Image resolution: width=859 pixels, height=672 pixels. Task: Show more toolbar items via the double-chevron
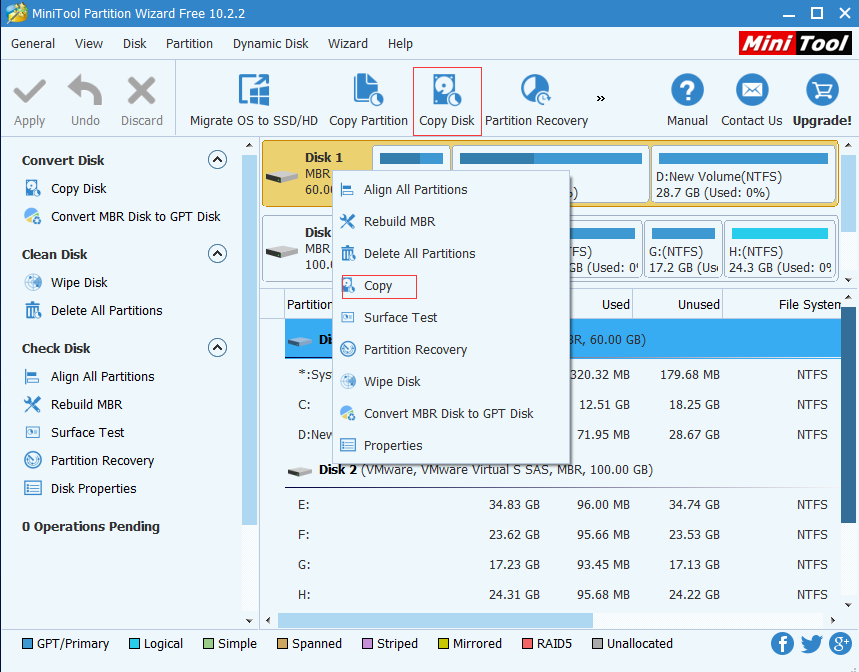(x=601, y=99)
